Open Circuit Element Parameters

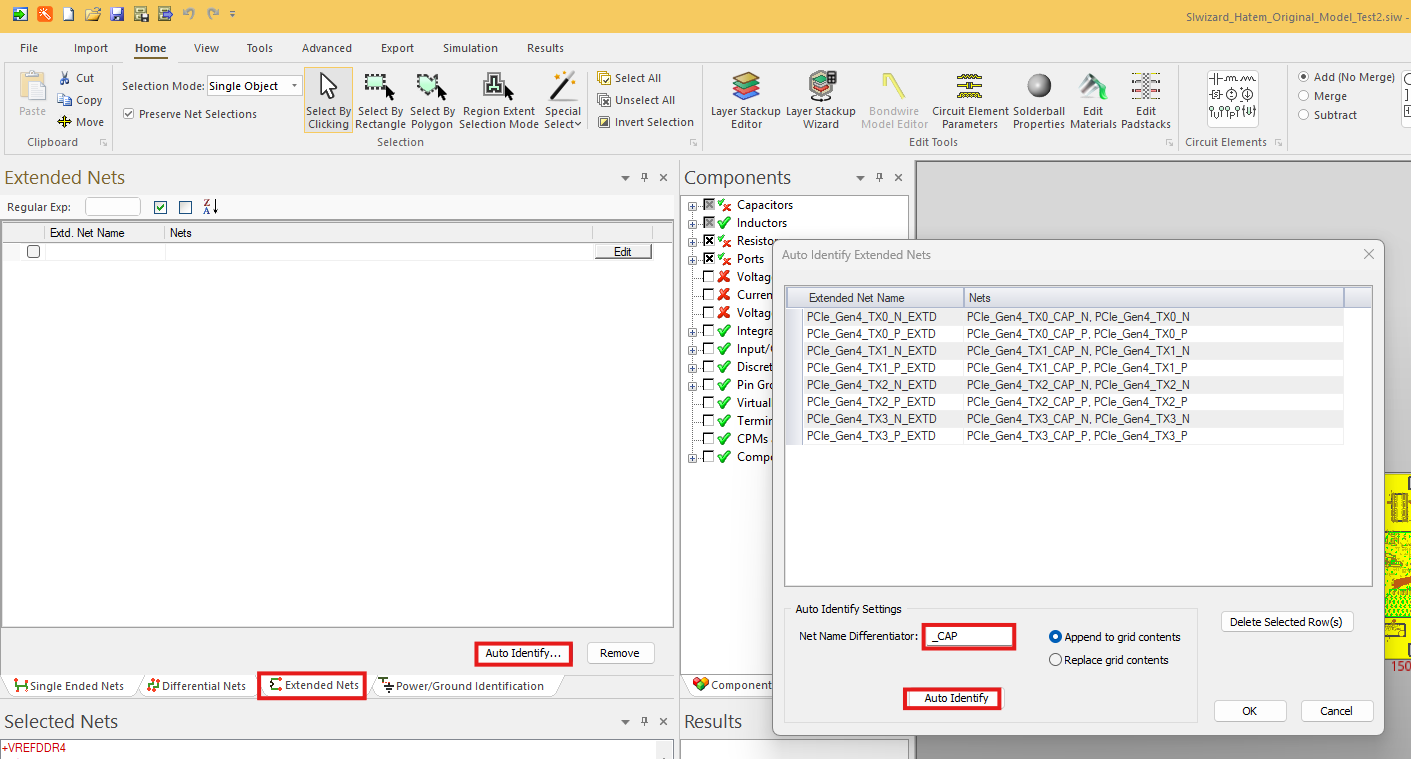pyautogui.click(x=969, y=98)
